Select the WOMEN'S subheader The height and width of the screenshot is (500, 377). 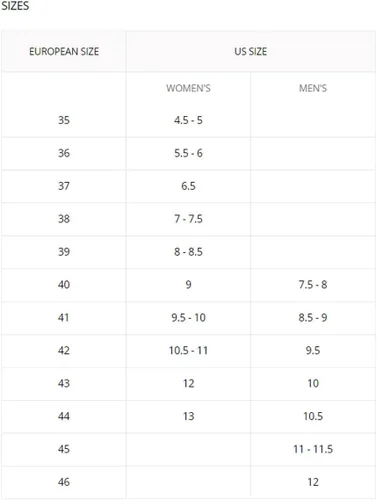click(188, 88)
